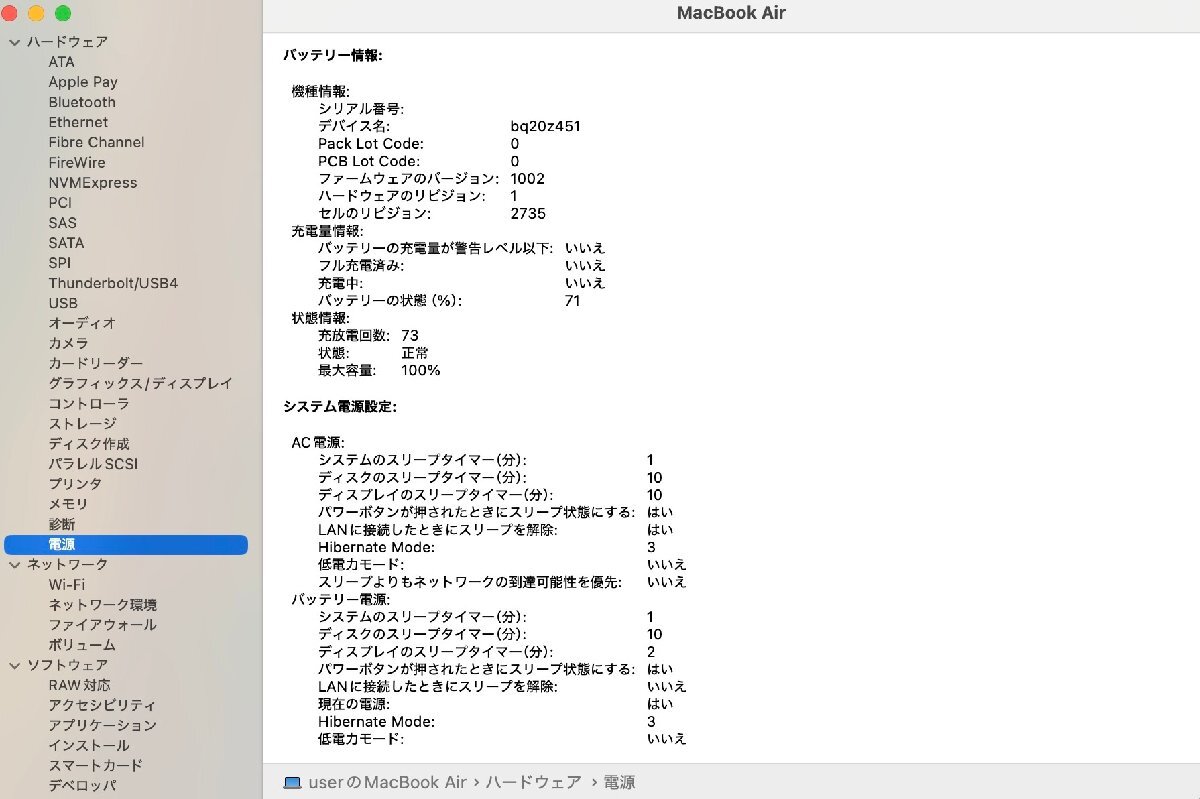Select プリンタ in the sidebar
This screenshot has width=1200, height=799.
(x=75, y=484)
